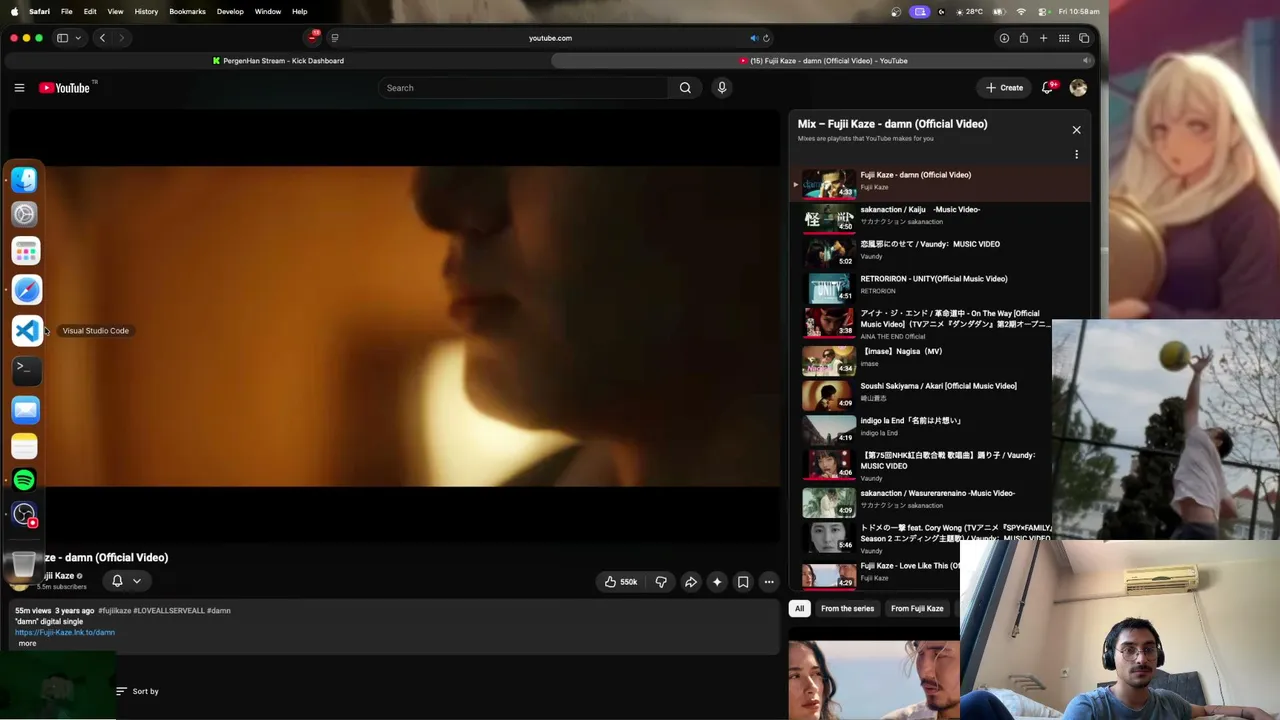Open more actions under the video

click(x=769, y=582)
